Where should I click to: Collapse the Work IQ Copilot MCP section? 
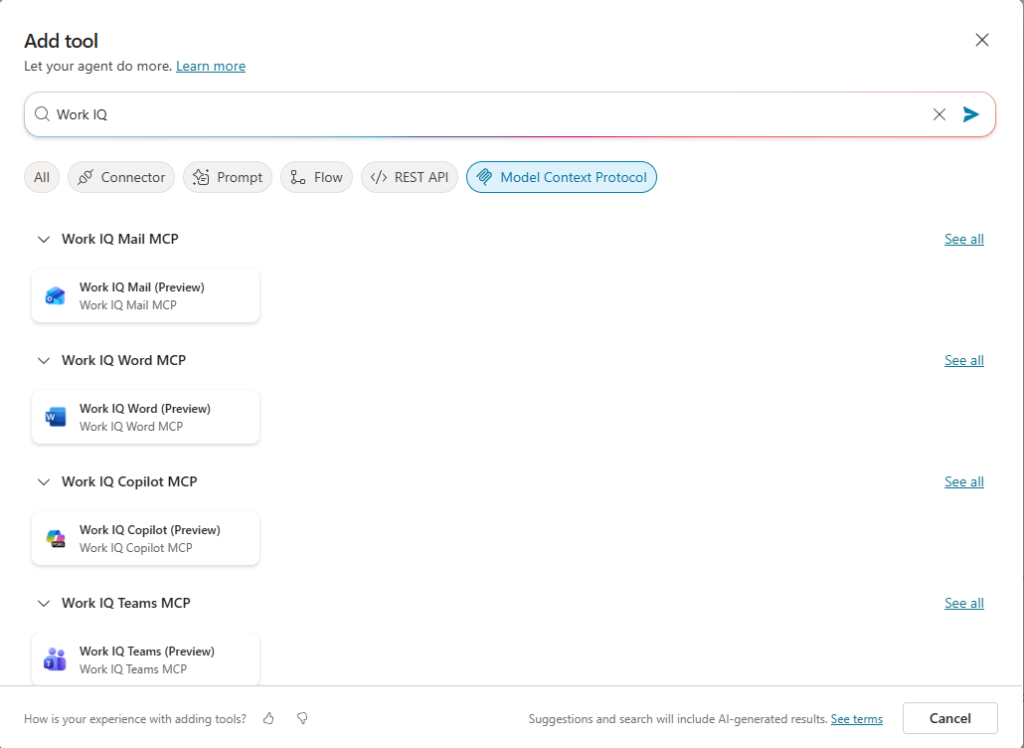click(44, 482)
